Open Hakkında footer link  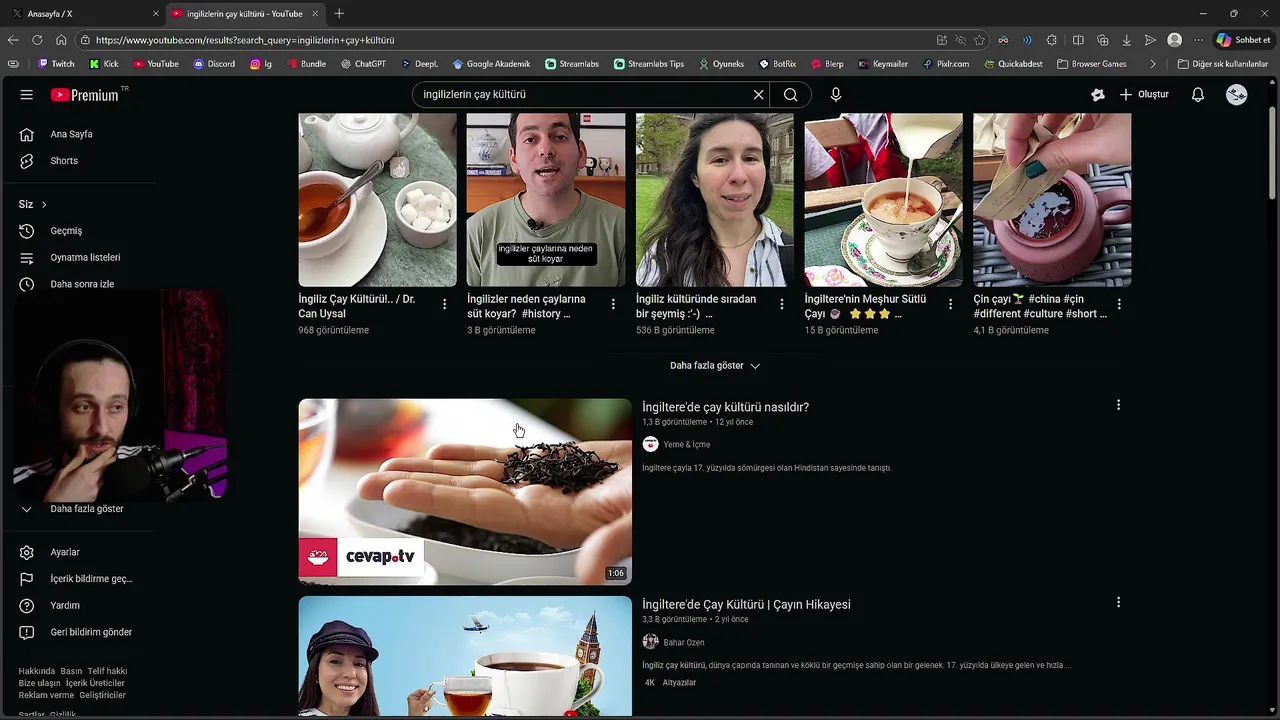pos(36,671)
